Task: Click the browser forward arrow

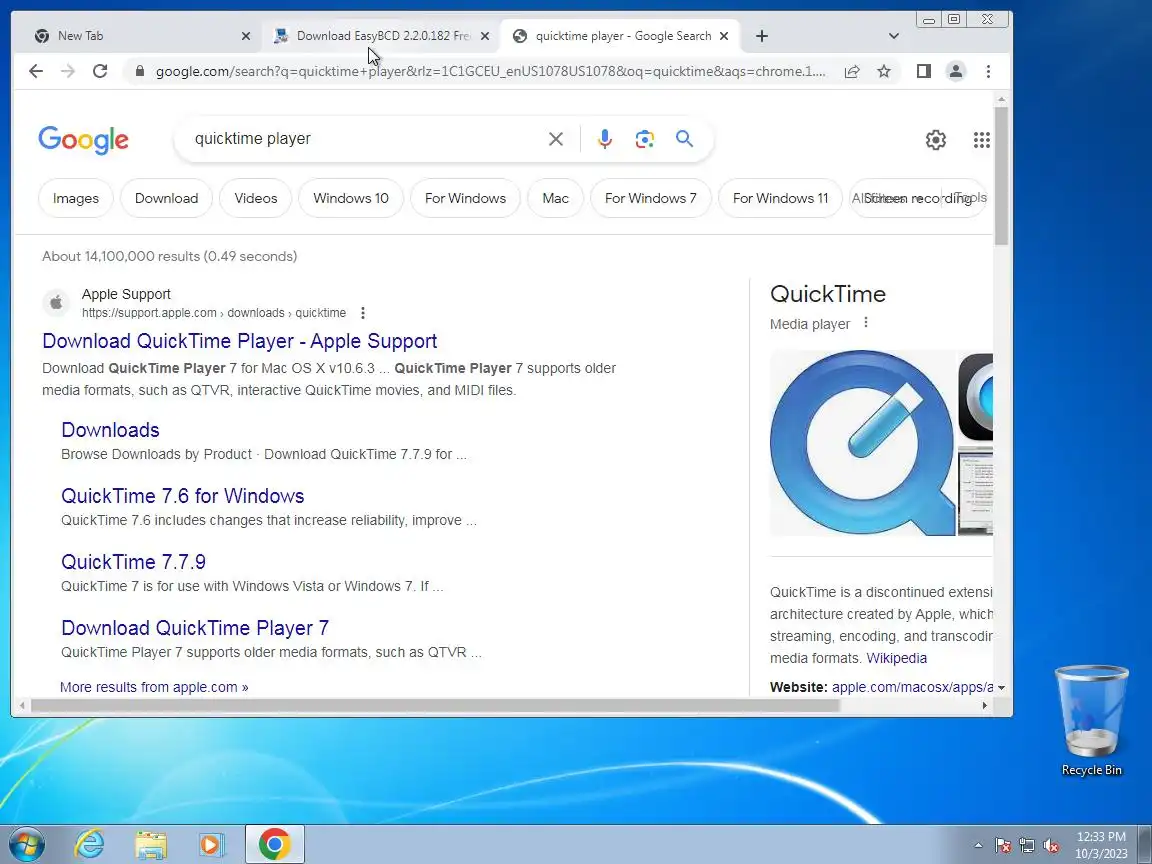Action: click(x=68, y=71)
